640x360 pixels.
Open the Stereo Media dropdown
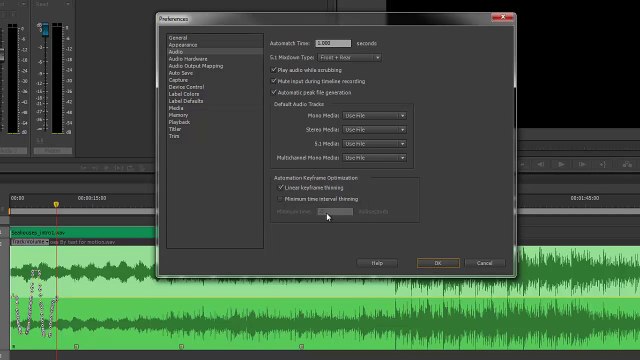375,130
